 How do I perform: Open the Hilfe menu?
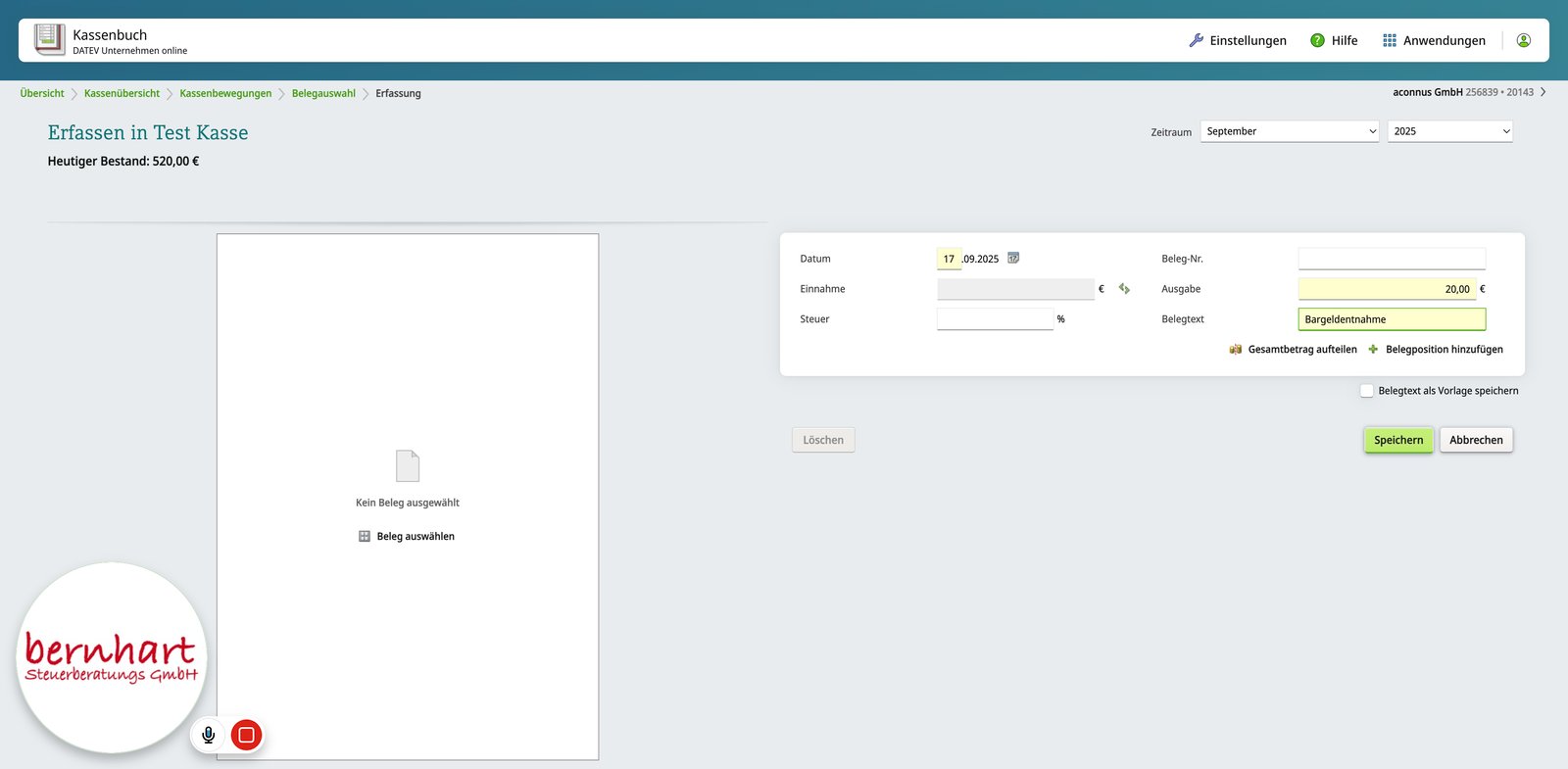click(x=1334, y=40)
